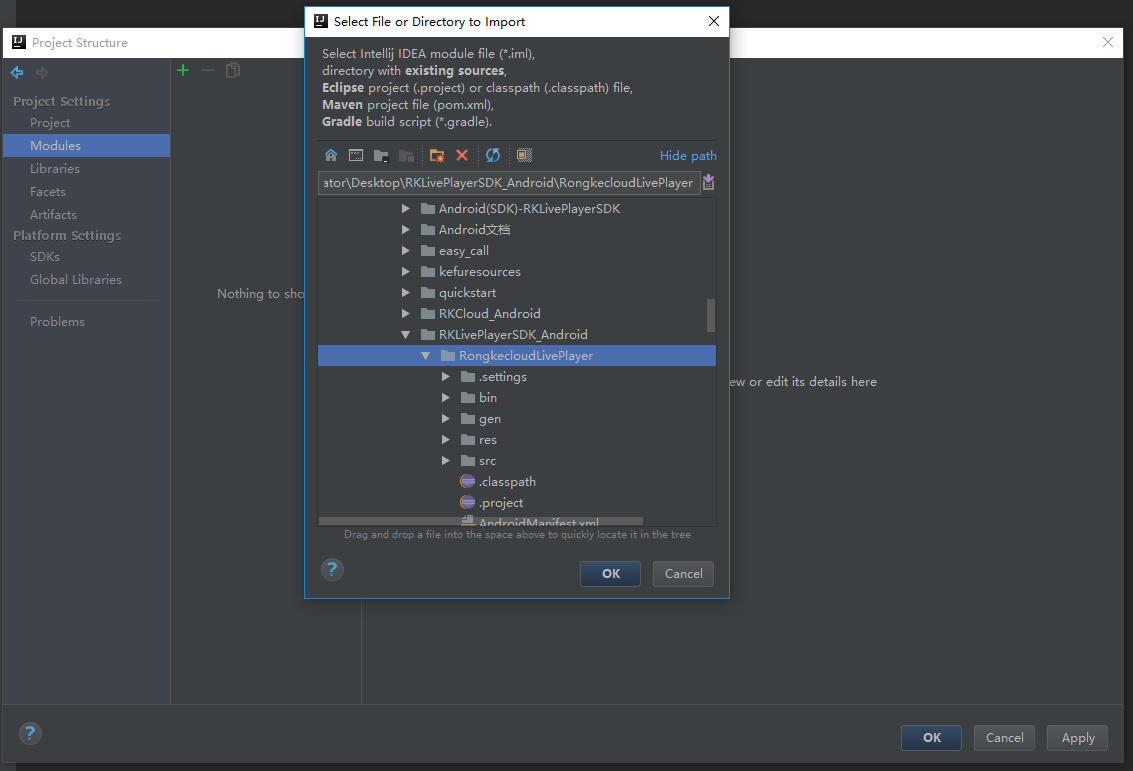The height and width of the screenshot is (771, 1133).
Task: Expand the gen folder arrow
Action: 446,418
